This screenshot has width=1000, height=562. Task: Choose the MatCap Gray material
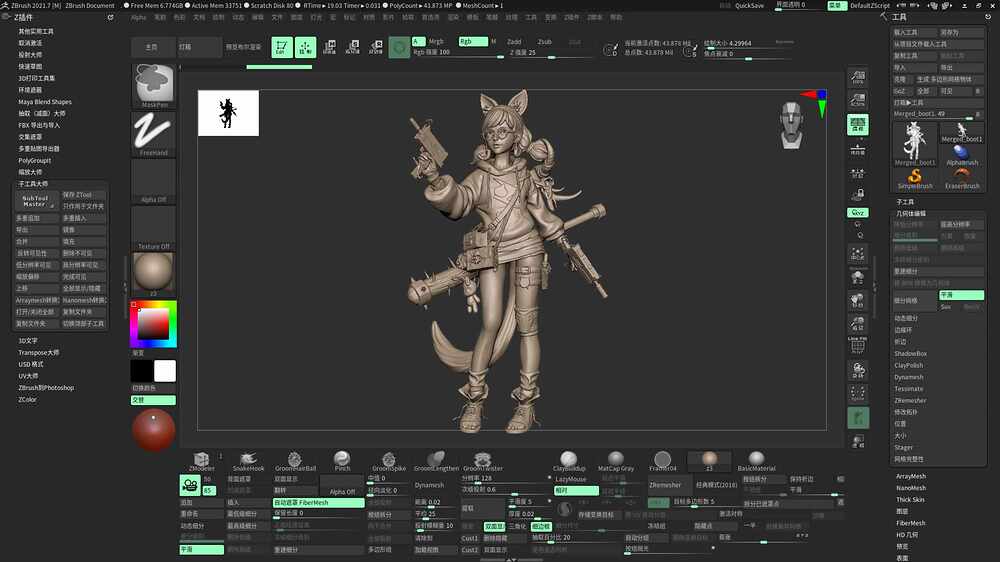point(615,461)
